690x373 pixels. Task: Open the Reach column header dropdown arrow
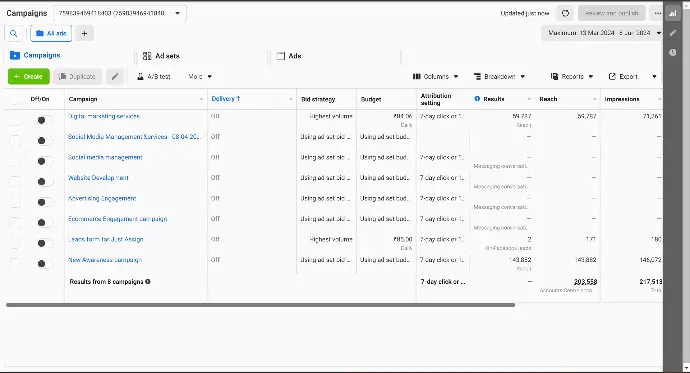594,99
